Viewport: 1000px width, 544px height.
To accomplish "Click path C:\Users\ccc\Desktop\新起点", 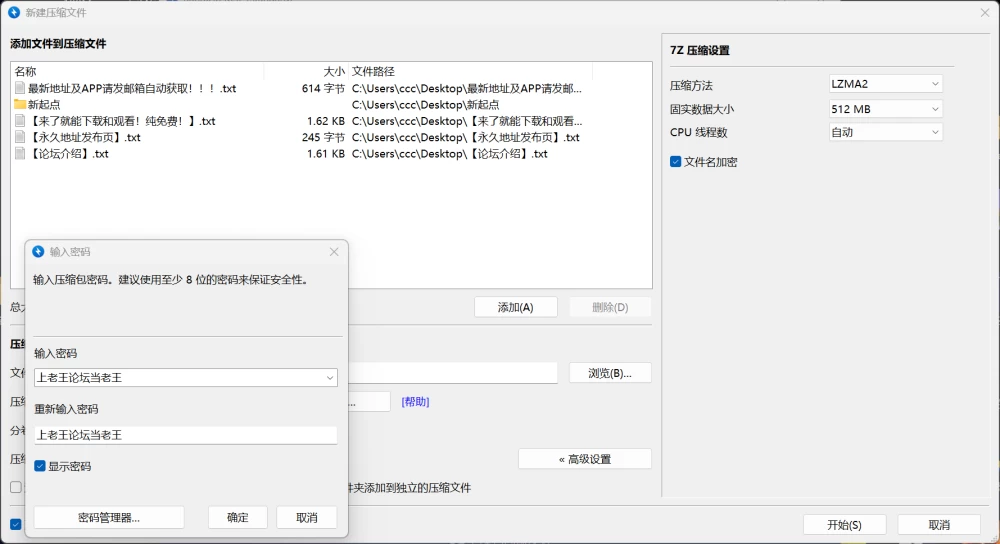I will click(425, 105).
